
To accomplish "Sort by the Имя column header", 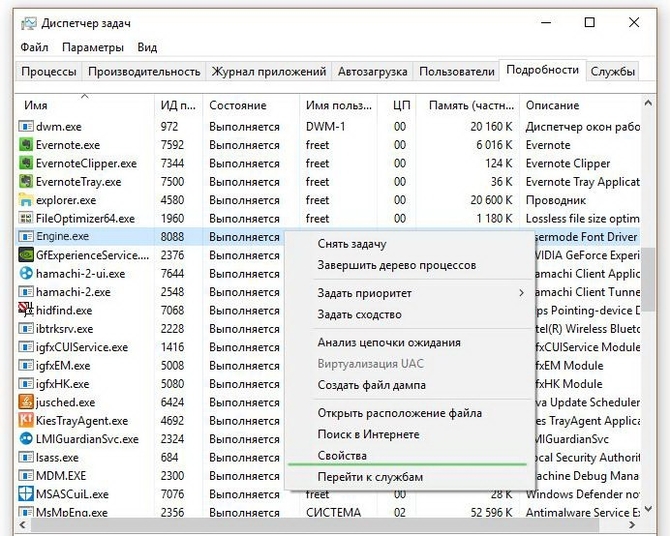I will pos(85,105).
